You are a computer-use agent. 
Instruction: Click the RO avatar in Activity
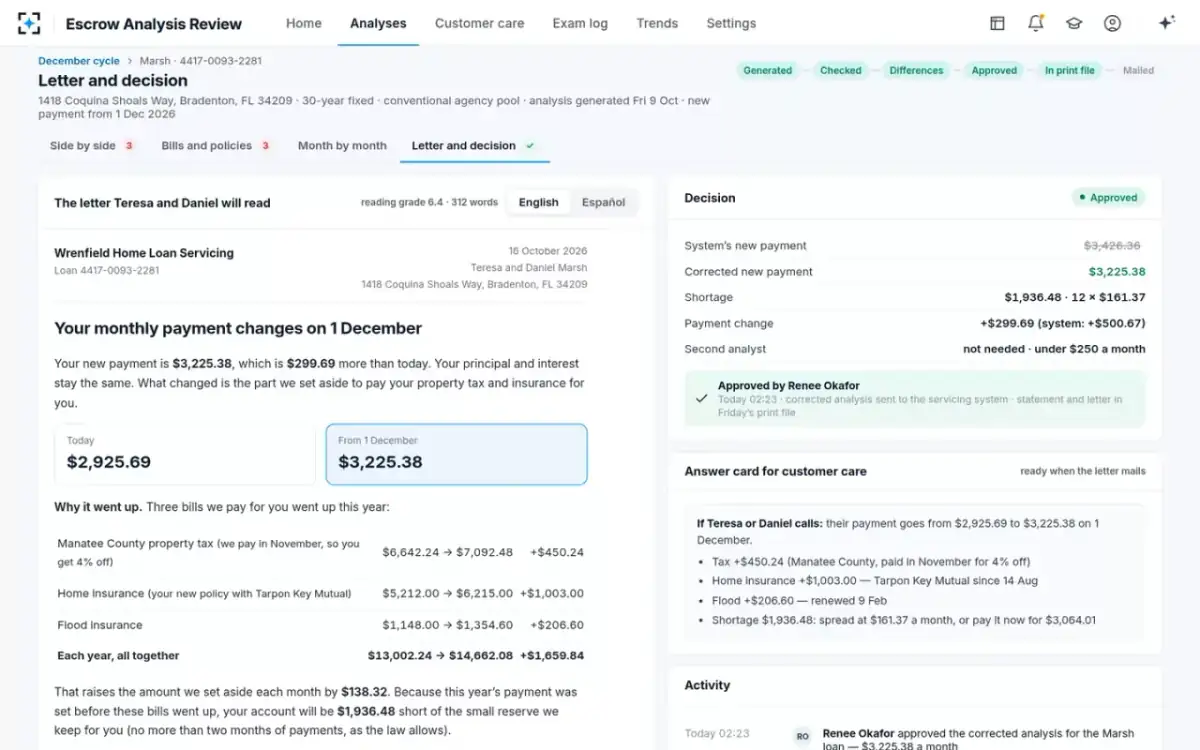(802, 735)
